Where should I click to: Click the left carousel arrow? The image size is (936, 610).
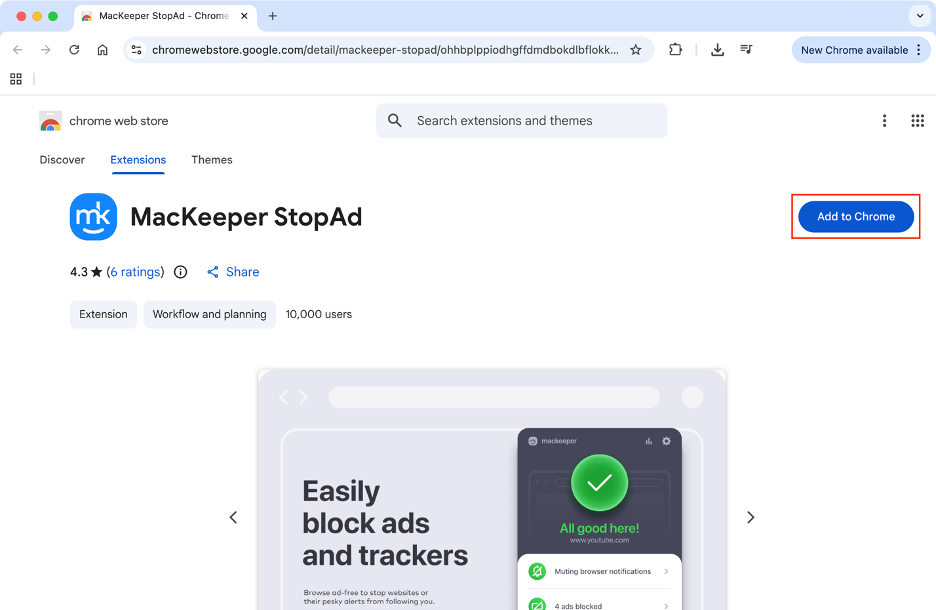[x=233, y=517]
